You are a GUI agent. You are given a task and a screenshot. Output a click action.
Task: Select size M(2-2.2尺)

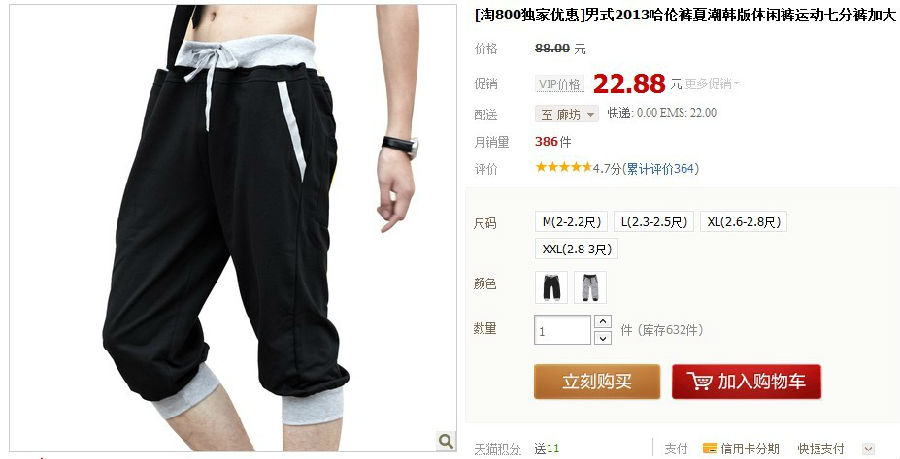click(x=571, y=221)
